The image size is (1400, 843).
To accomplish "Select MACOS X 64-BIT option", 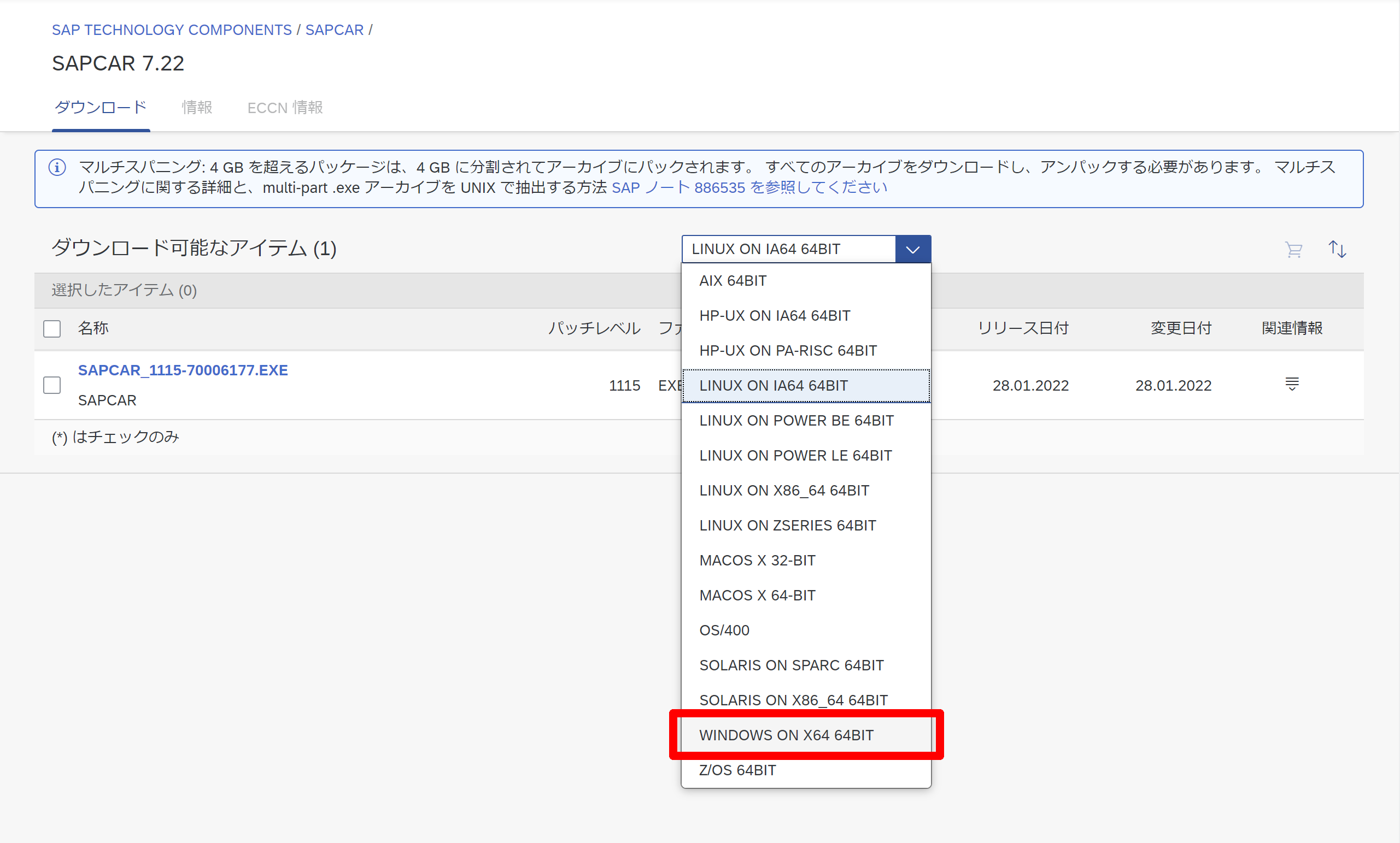I will pyautogui.click(x=757, y=594).
